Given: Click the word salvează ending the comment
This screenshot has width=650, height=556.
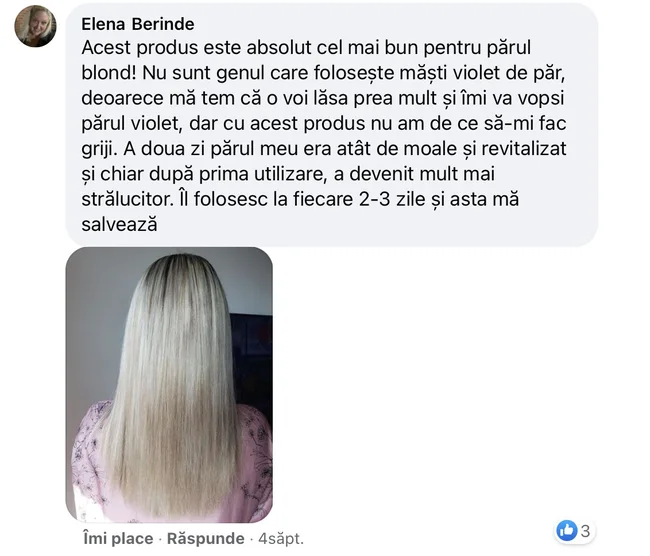Looking at the screenshot, I should [x=119, y=224].
